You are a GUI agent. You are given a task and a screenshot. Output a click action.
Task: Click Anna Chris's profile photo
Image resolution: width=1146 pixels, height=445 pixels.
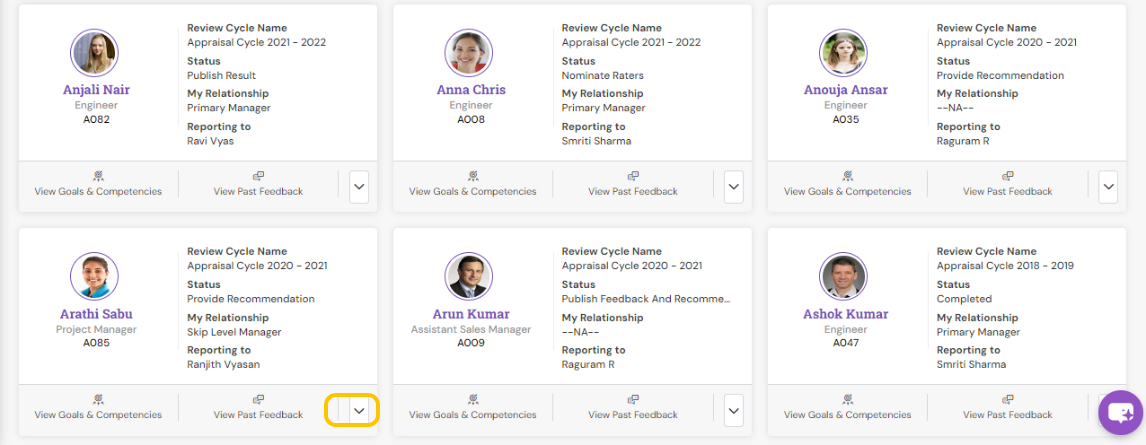tap(468, 53)
